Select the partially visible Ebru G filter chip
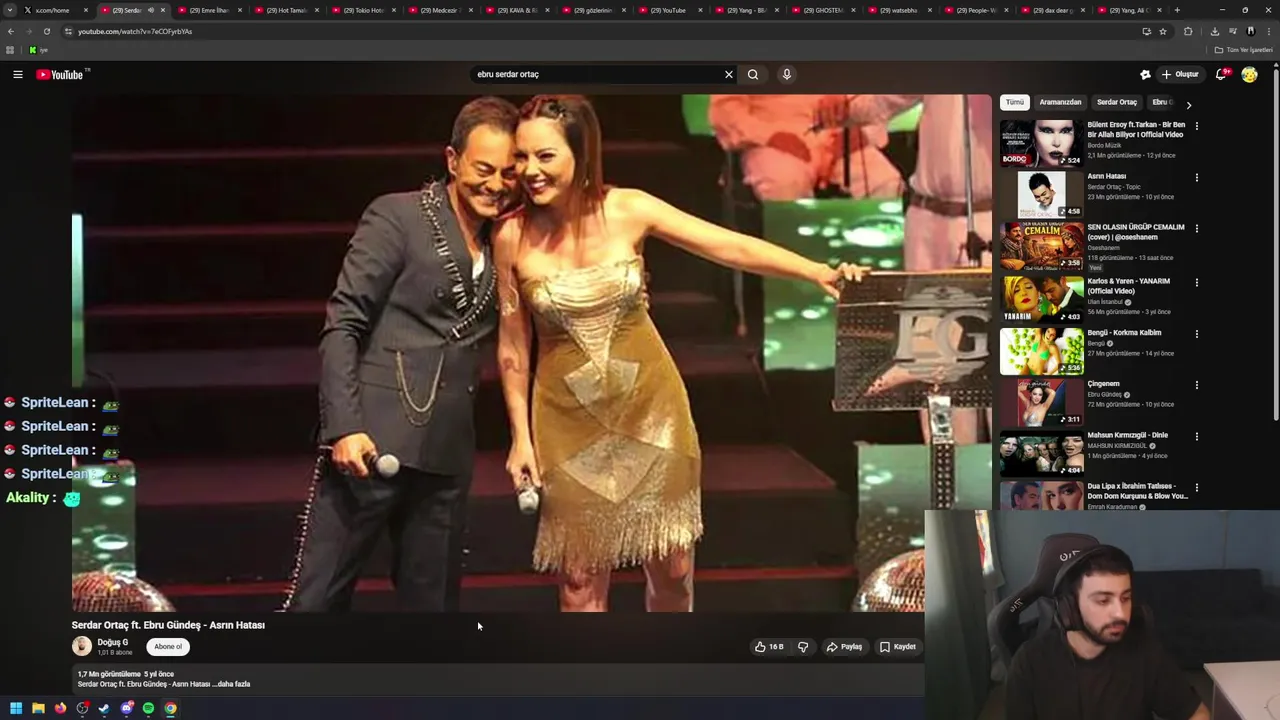This screenshot has width=1280, height=720. point(1162,102)
